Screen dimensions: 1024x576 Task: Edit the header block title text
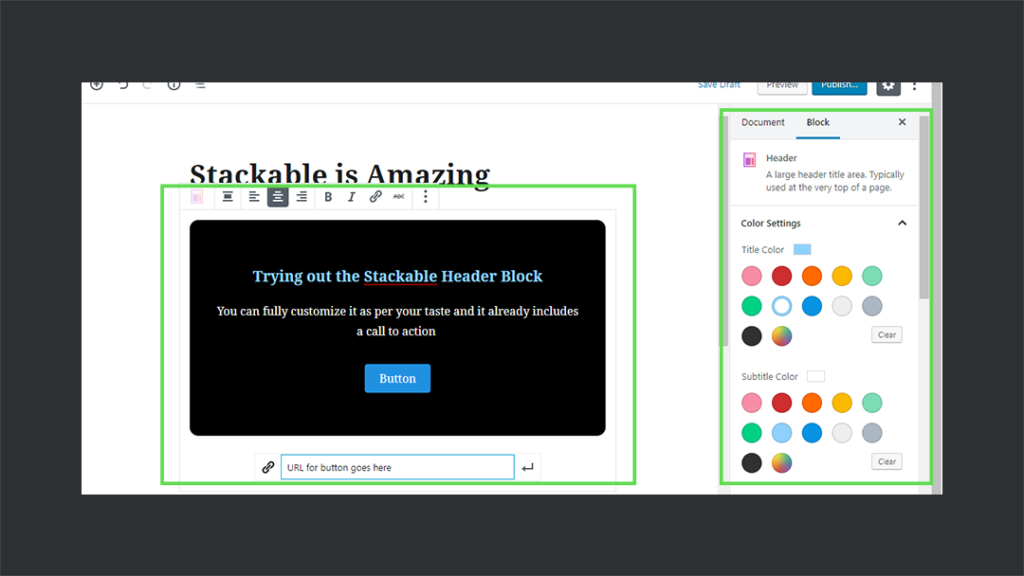397,276
